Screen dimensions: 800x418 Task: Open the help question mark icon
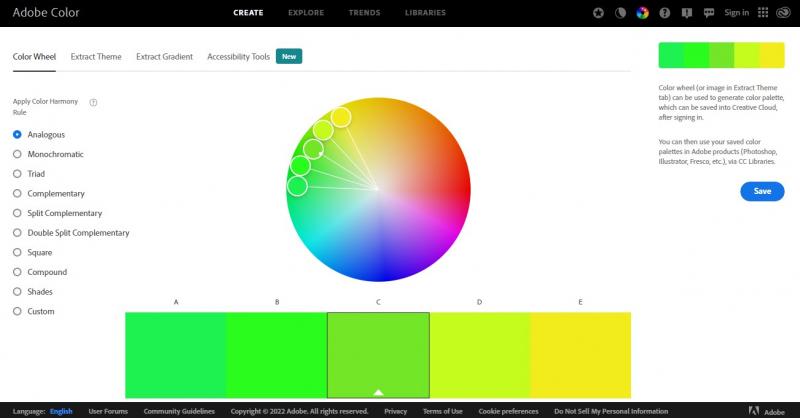(664, 13)
